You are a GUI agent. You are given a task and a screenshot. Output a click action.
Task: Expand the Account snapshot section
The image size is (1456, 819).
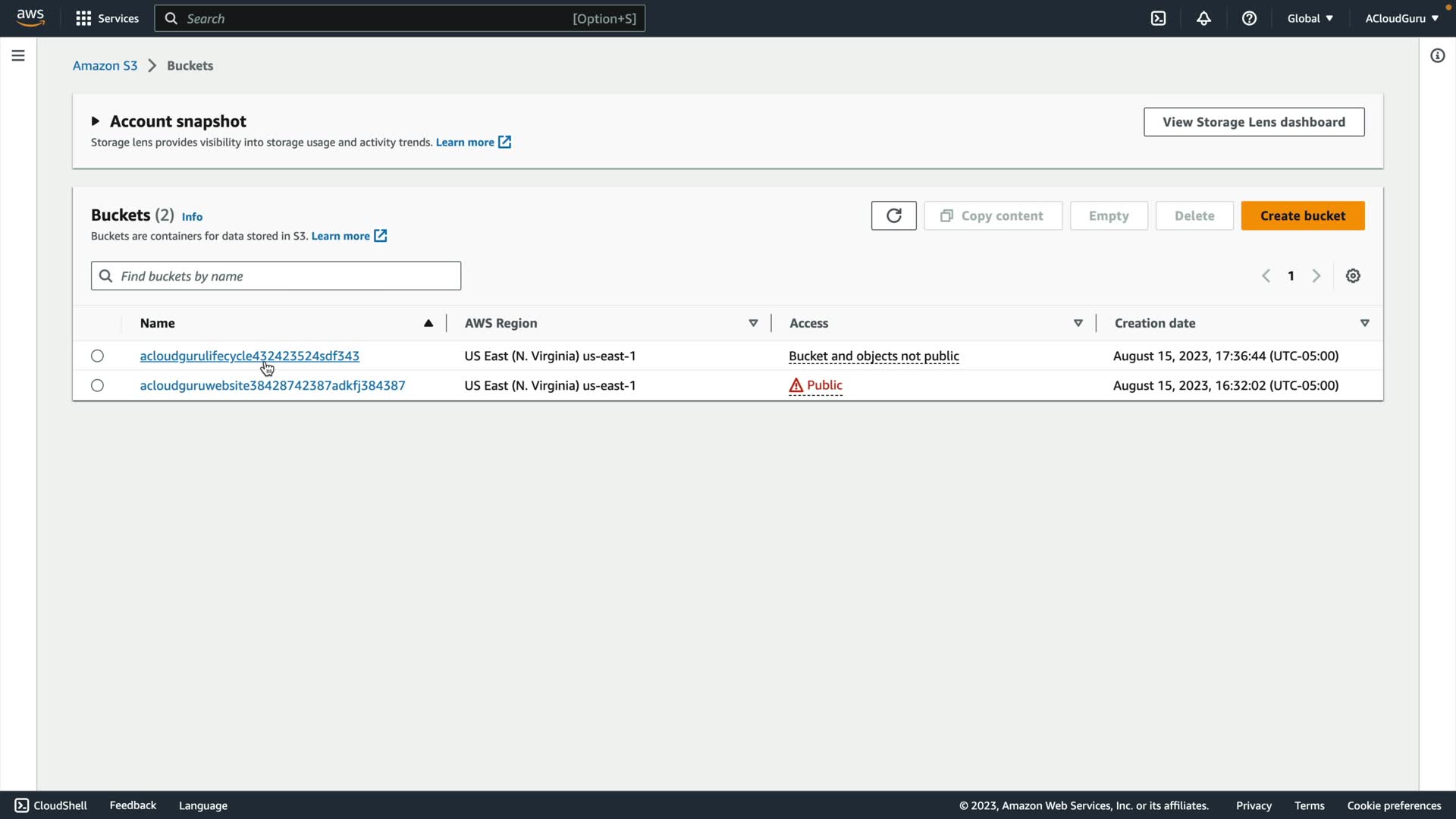96,121
